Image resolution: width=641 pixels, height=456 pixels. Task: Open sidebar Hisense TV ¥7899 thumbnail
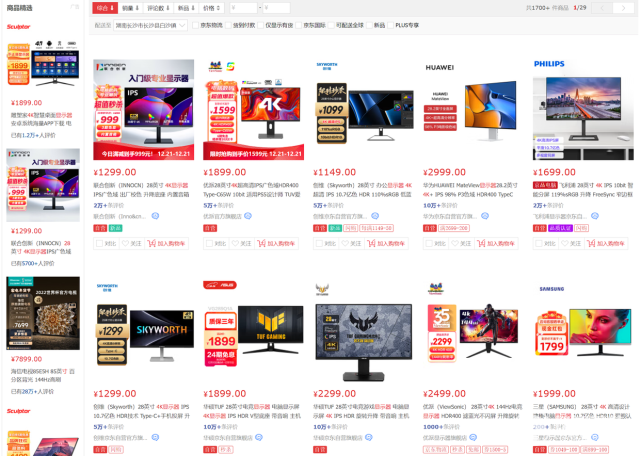coord(43,313)
